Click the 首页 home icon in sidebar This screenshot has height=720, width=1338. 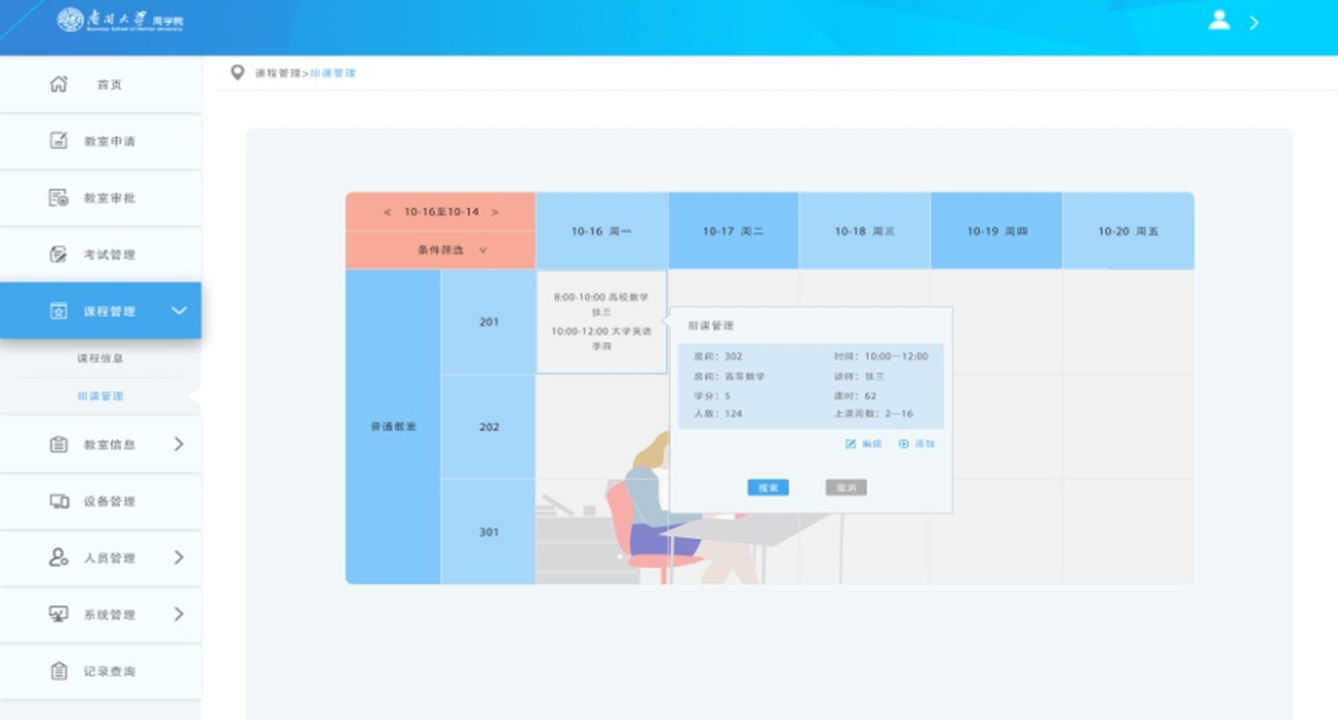59,84
